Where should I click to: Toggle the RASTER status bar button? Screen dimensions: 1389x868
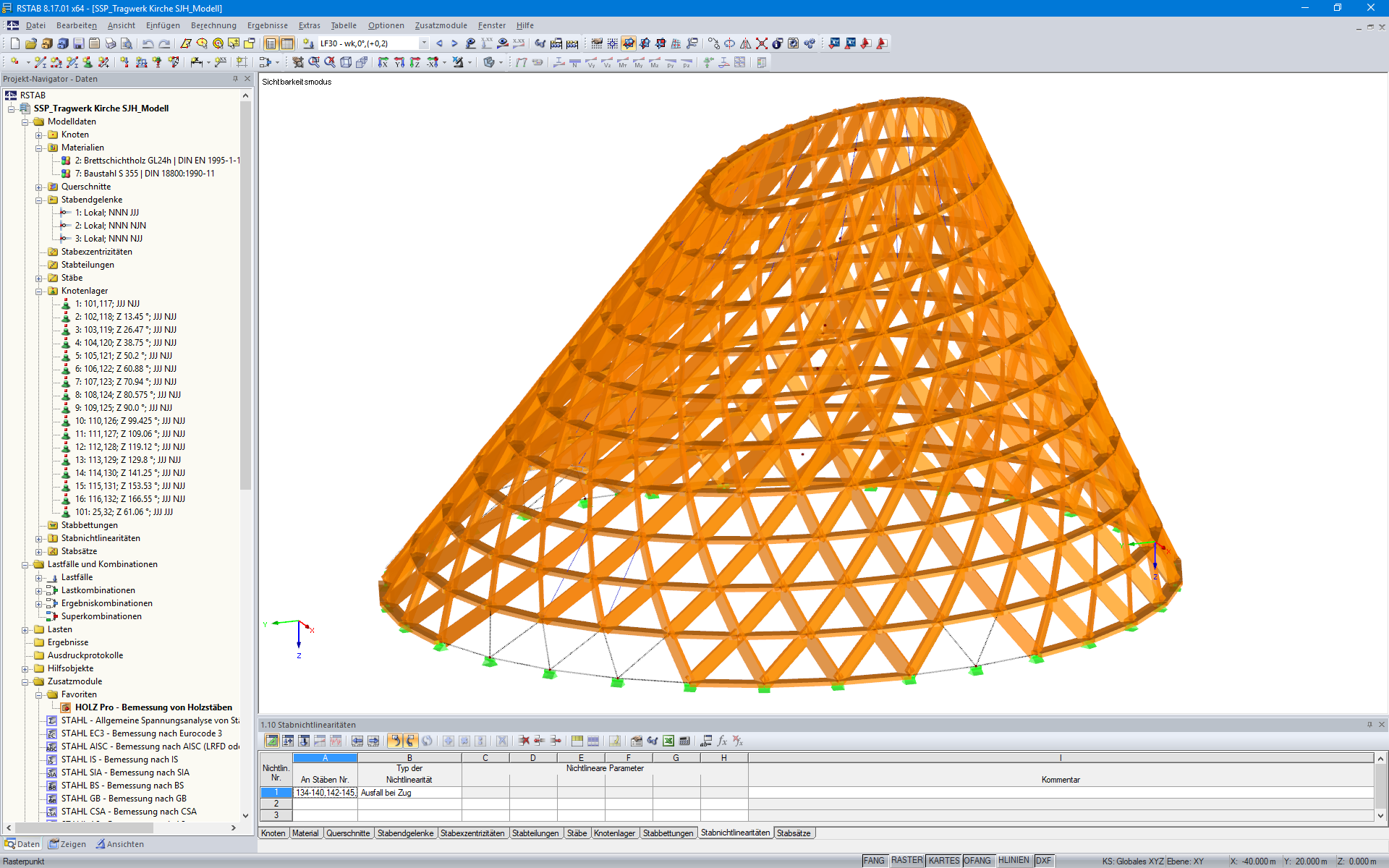coord(906,861)
